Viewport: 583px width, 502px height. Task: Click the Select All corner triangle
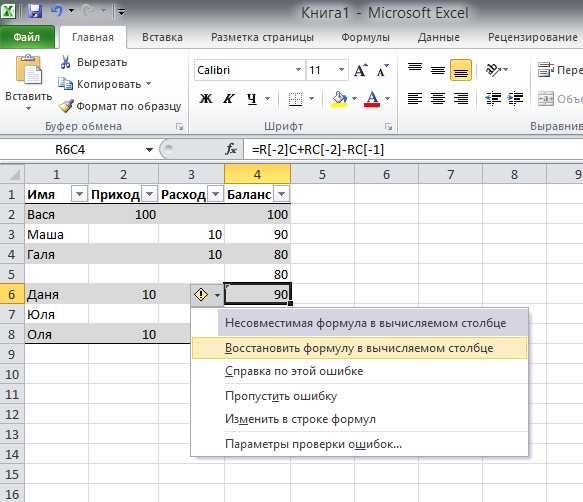pos(13,174)
